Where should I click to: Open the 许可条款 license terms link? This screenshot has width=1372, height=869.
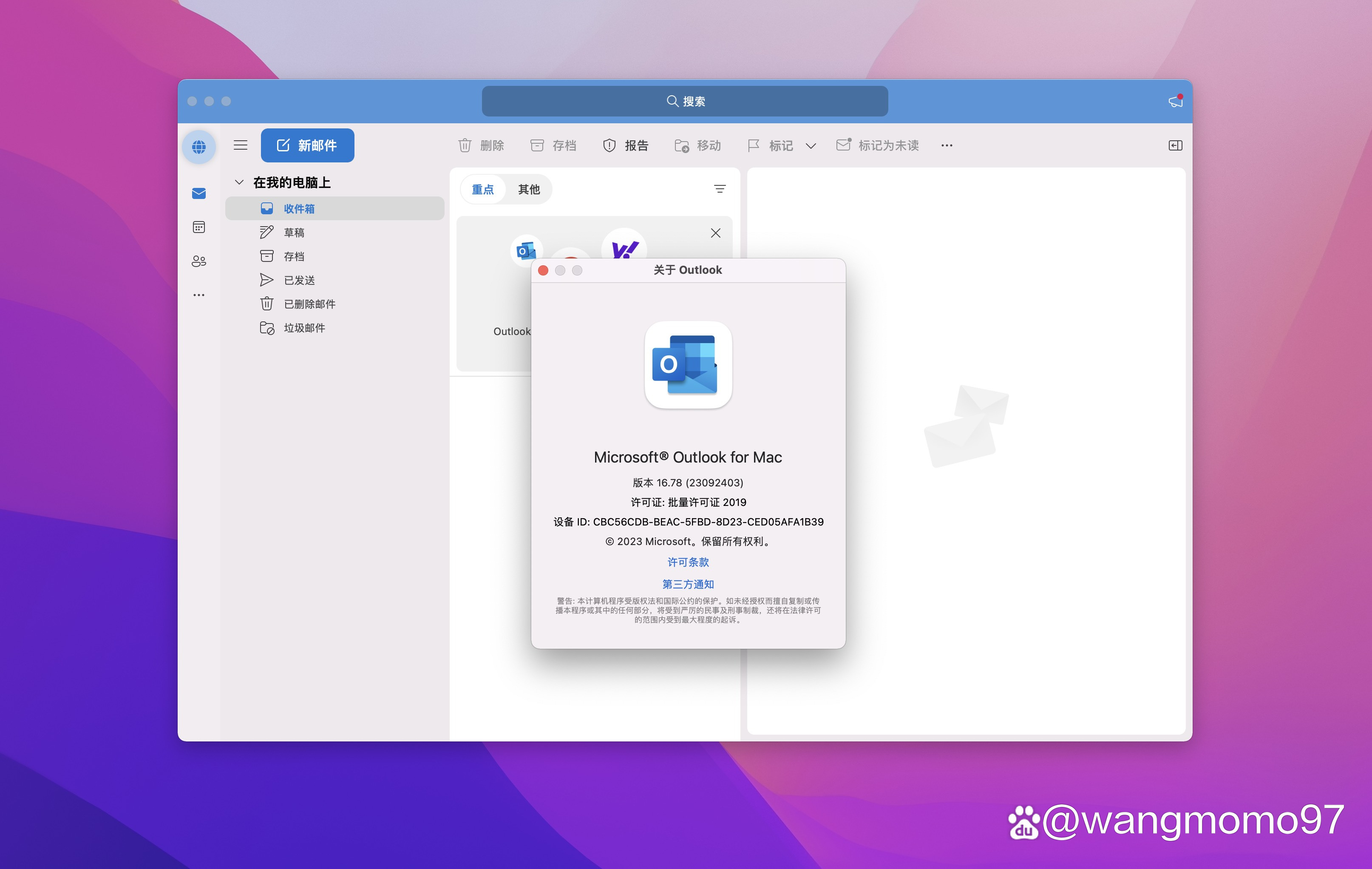coord(688,562)
